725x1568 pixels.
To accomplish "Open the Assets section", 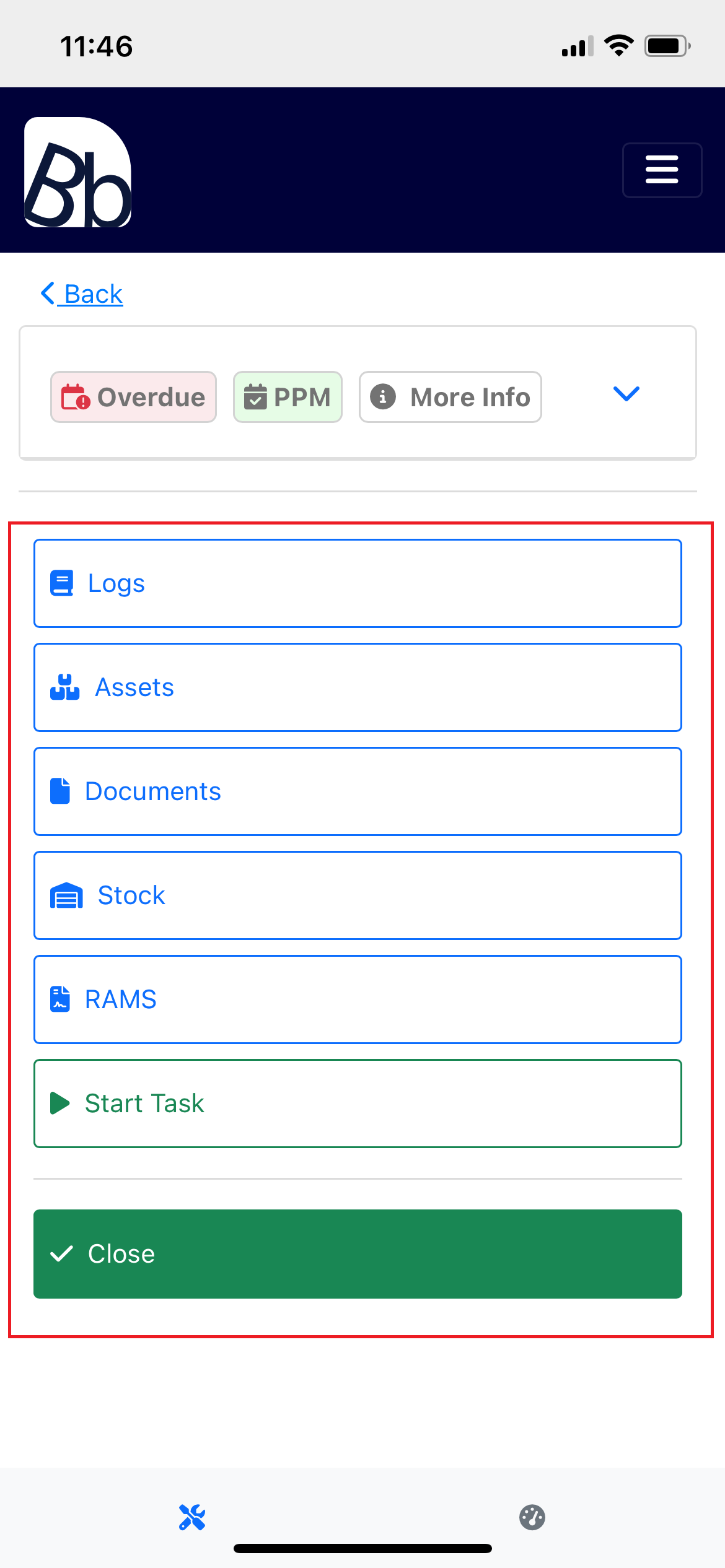I will click(x=358, y=687).
